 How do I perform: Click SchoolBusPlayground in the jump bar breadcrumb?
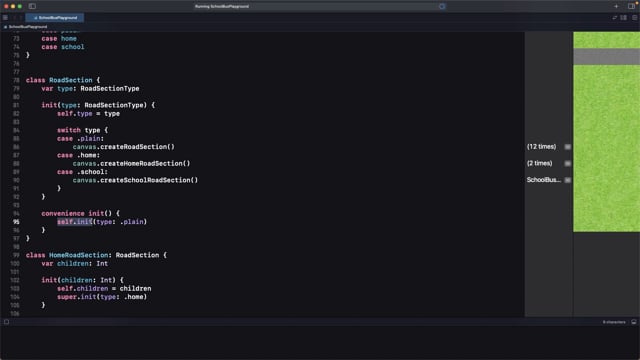click(x=28, y=27)
